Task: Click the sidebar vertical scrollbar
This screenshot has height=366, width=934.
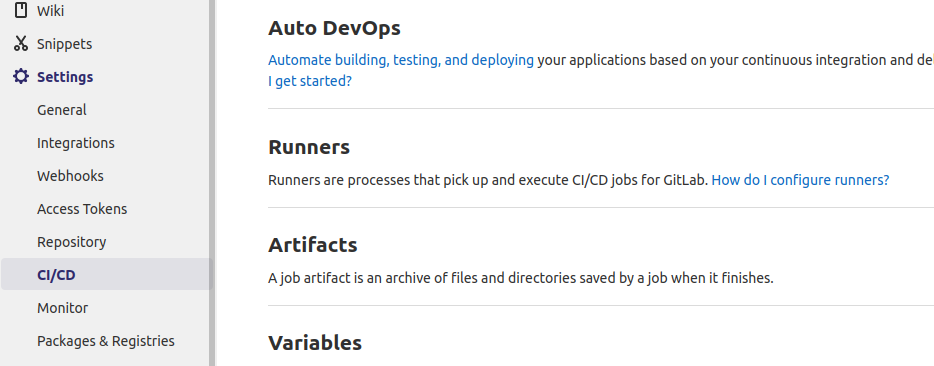Action: point(211,183)
